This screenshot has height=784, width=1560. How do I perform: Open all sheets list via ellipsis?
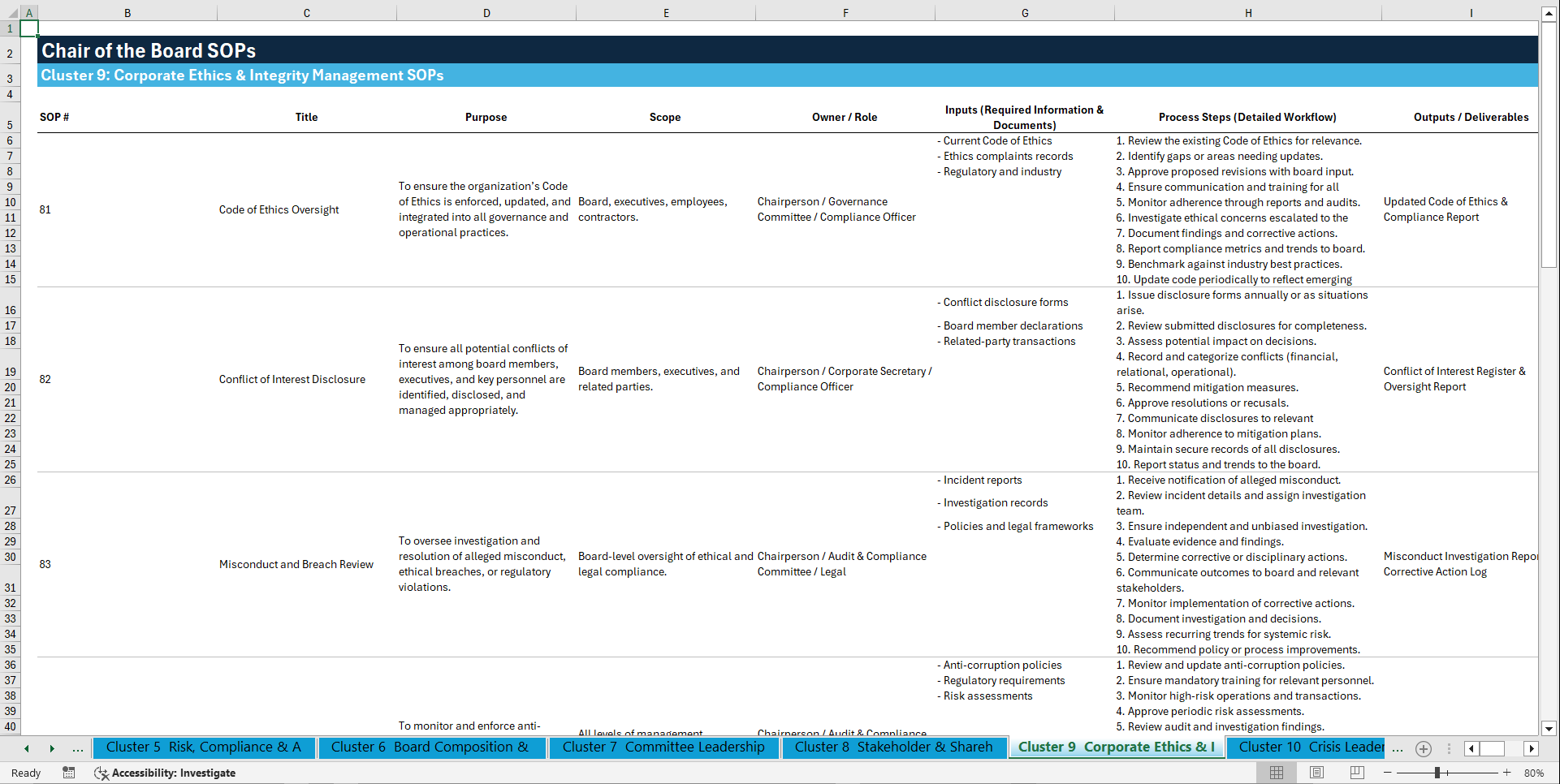[78, 748]
